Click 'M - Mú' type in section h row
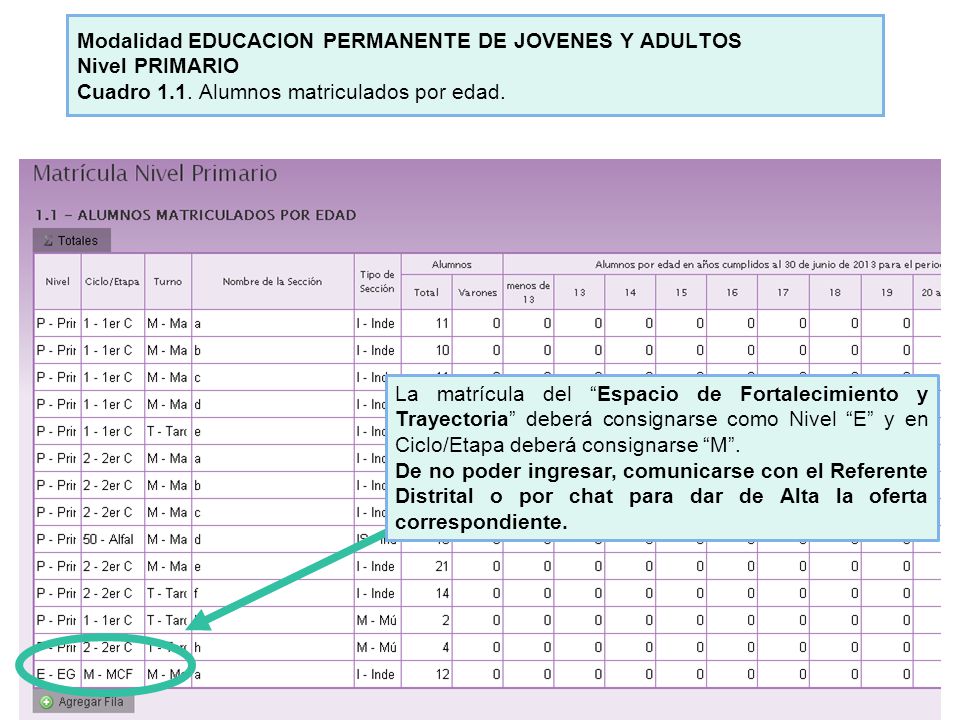960x720 pixels. tap(377, 647)
